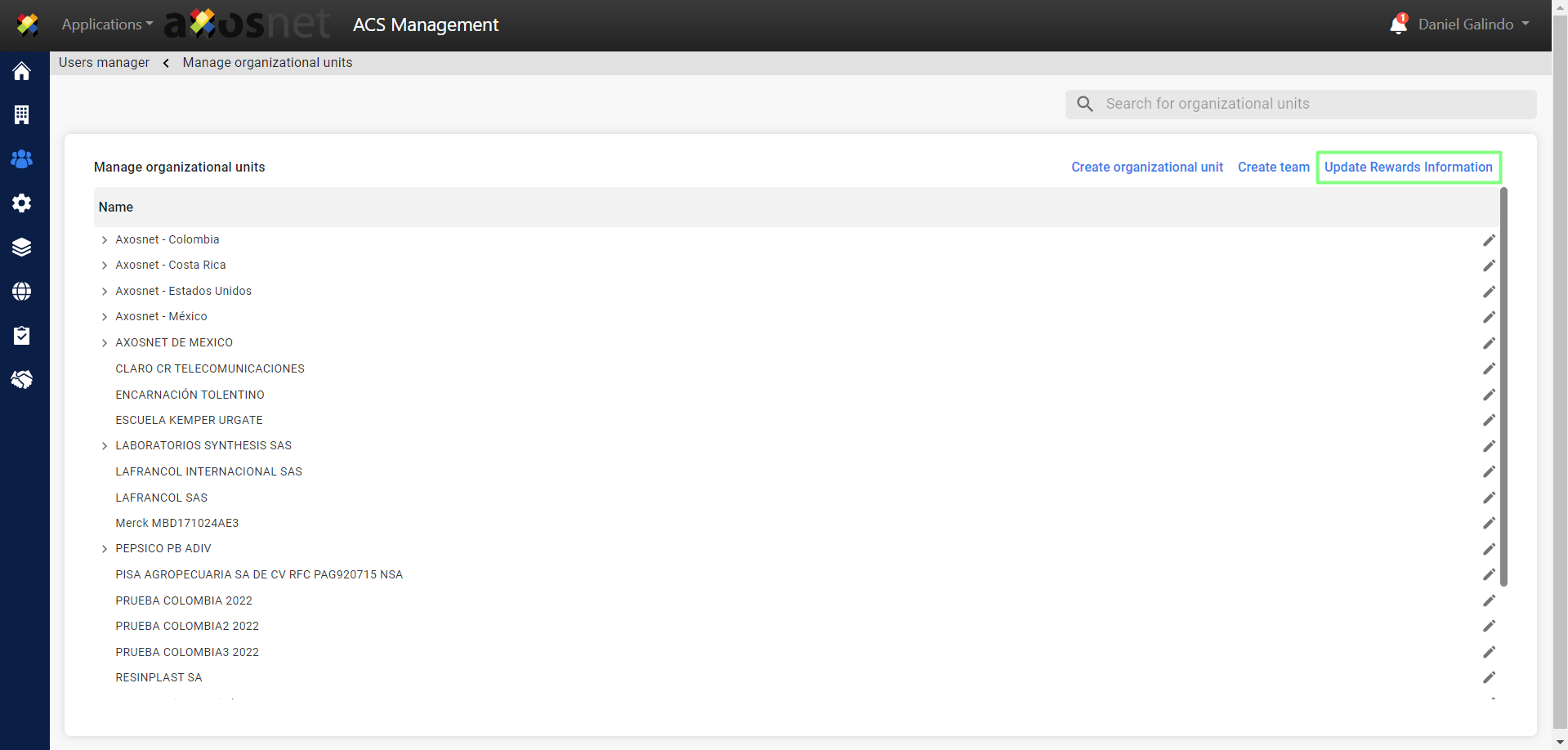Open the home icon in sidebar

tap(22, 71)
